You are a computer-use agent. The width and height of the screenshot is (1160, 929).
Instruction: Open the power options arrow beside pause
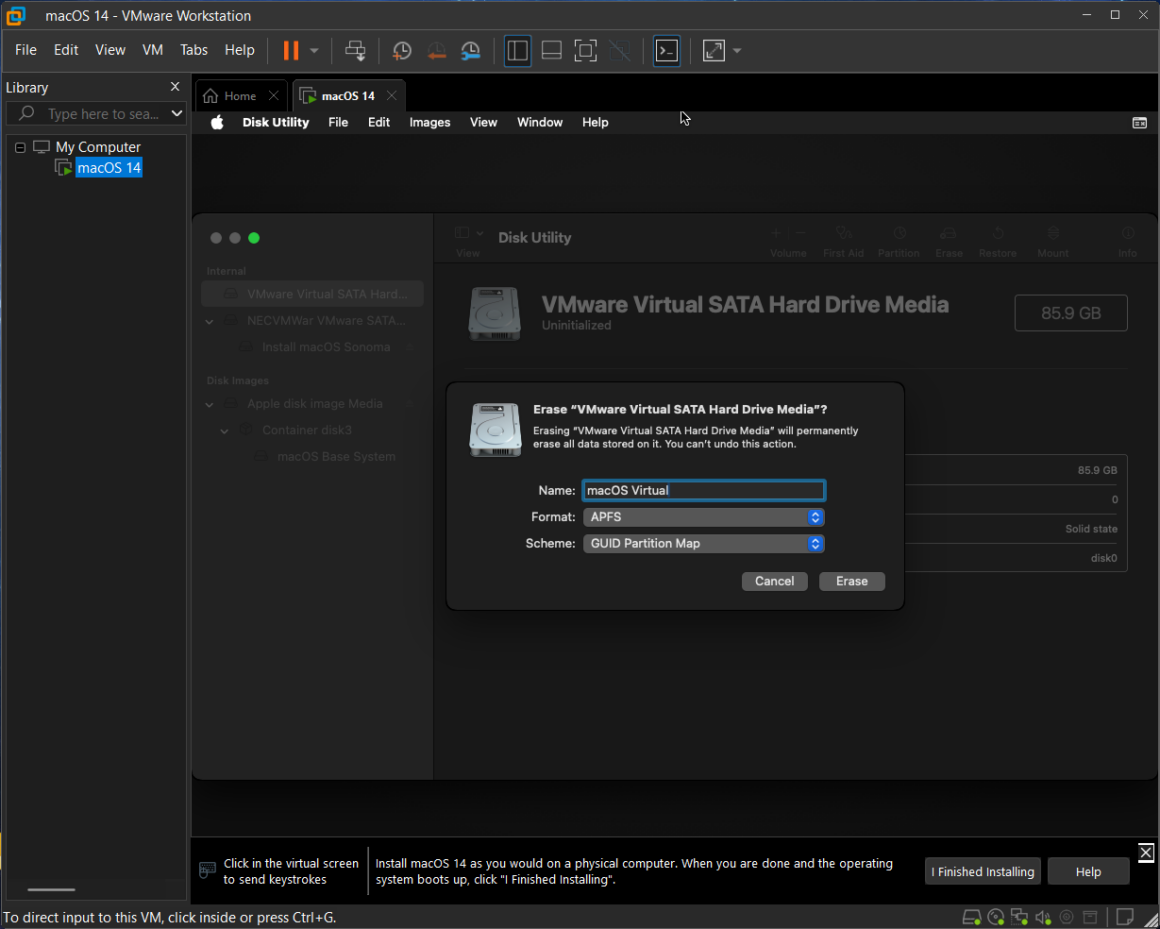(x=314, y=50)
